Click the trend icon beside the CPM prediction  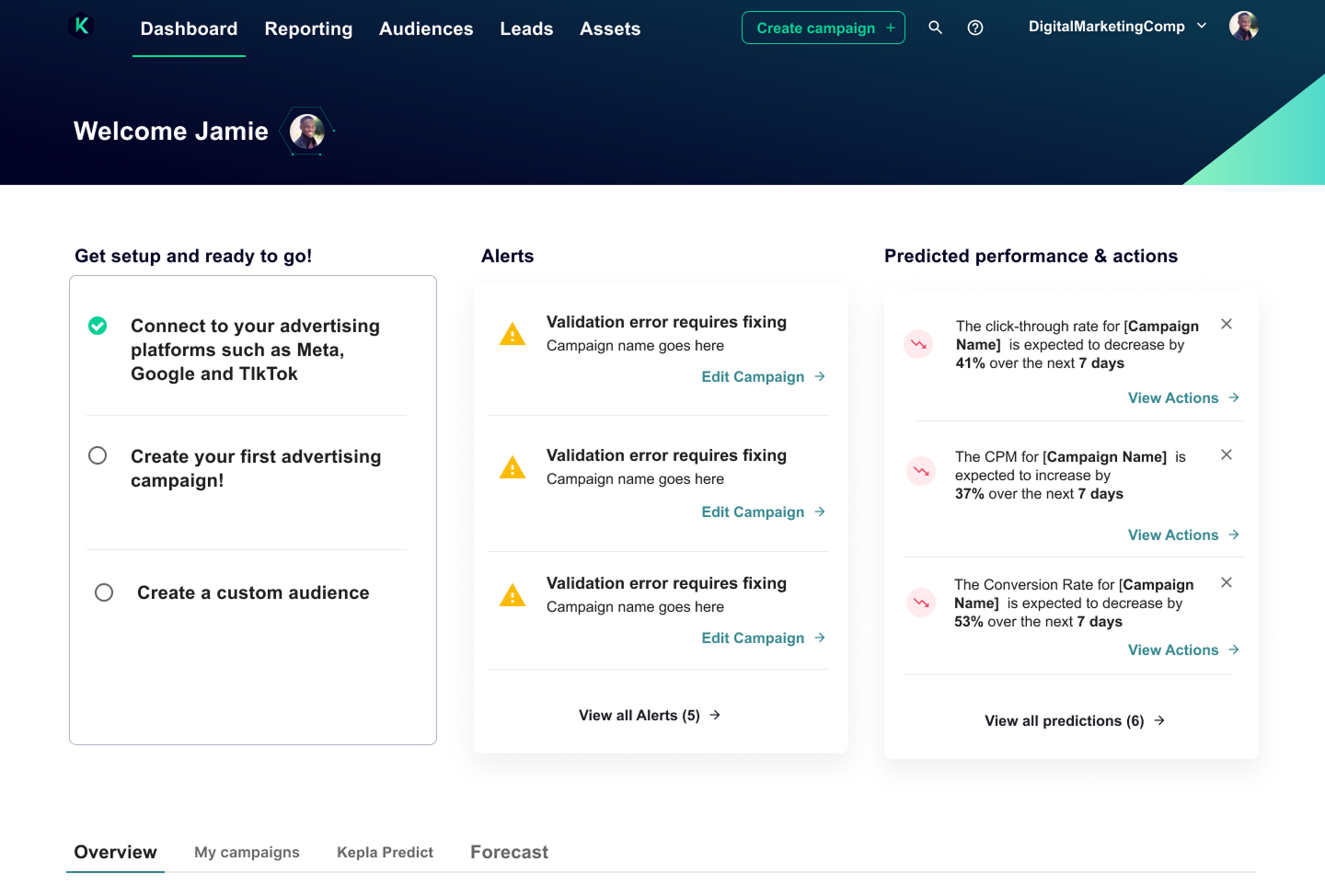921,471
